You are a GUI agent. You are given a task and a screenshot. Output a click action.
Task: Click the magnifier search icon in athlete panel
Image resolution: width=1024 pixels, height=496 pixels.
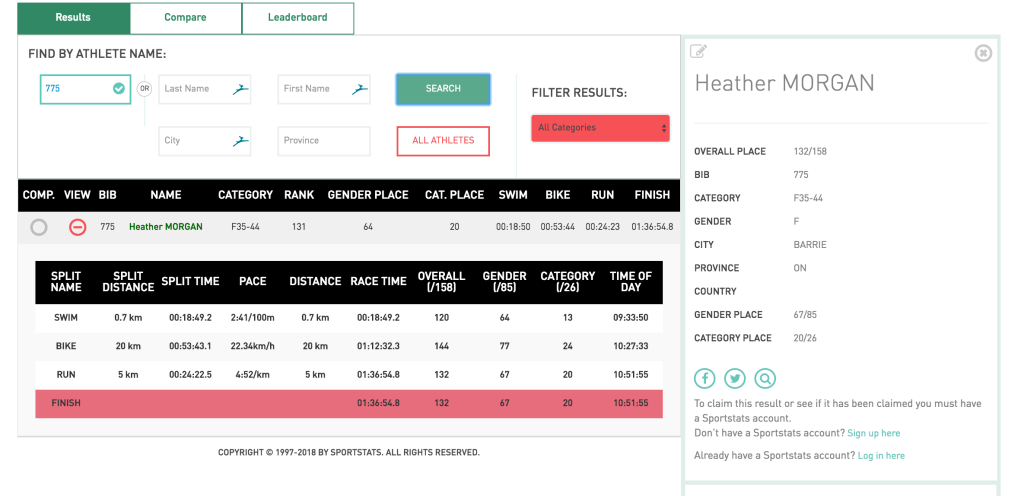[x=765, y=378]
